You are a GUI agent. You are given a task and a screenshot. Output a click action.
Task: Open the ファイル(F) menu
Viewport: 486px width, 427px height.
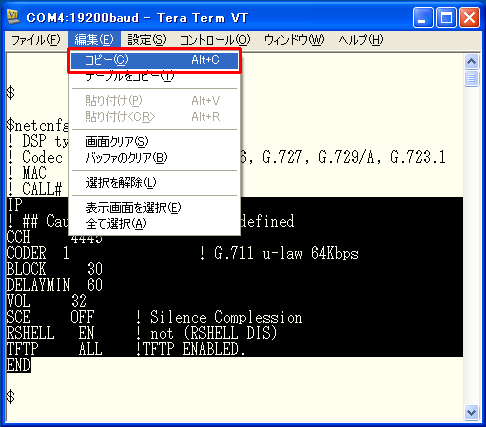click(36, 40)
